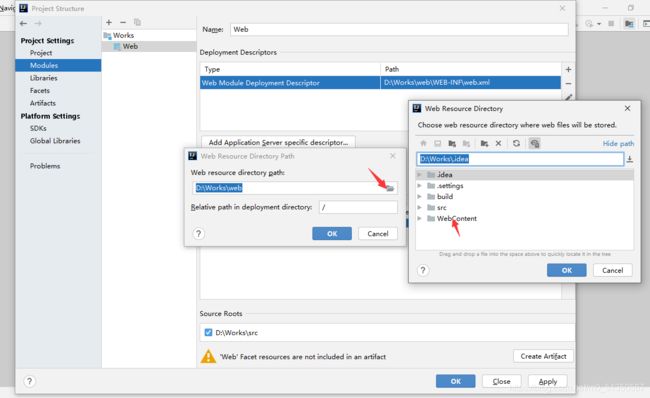650x398 pixels.
Task: Click Relative path in deployment directory field
Action: pos(358,207)
